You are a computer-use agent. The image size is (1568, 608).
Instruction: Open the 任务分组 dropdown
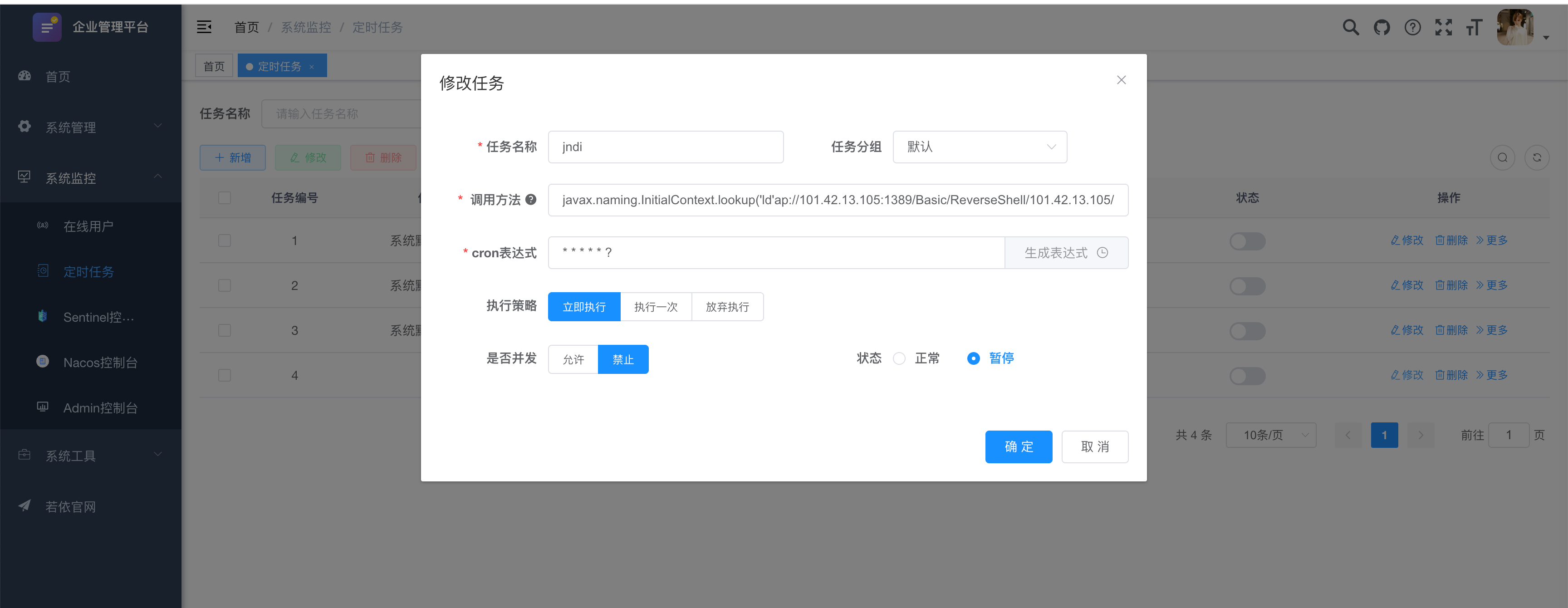coord(980,147)
